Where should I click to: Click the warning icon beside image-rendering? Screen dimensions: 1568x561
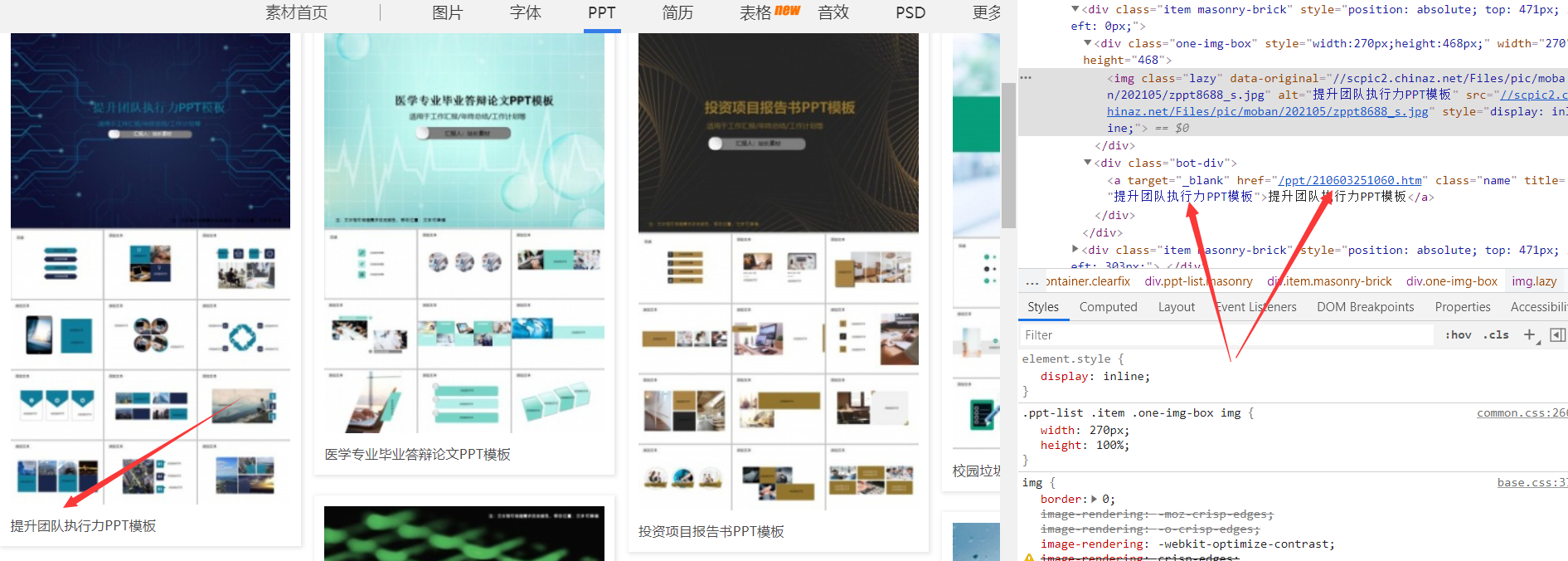1029,558
